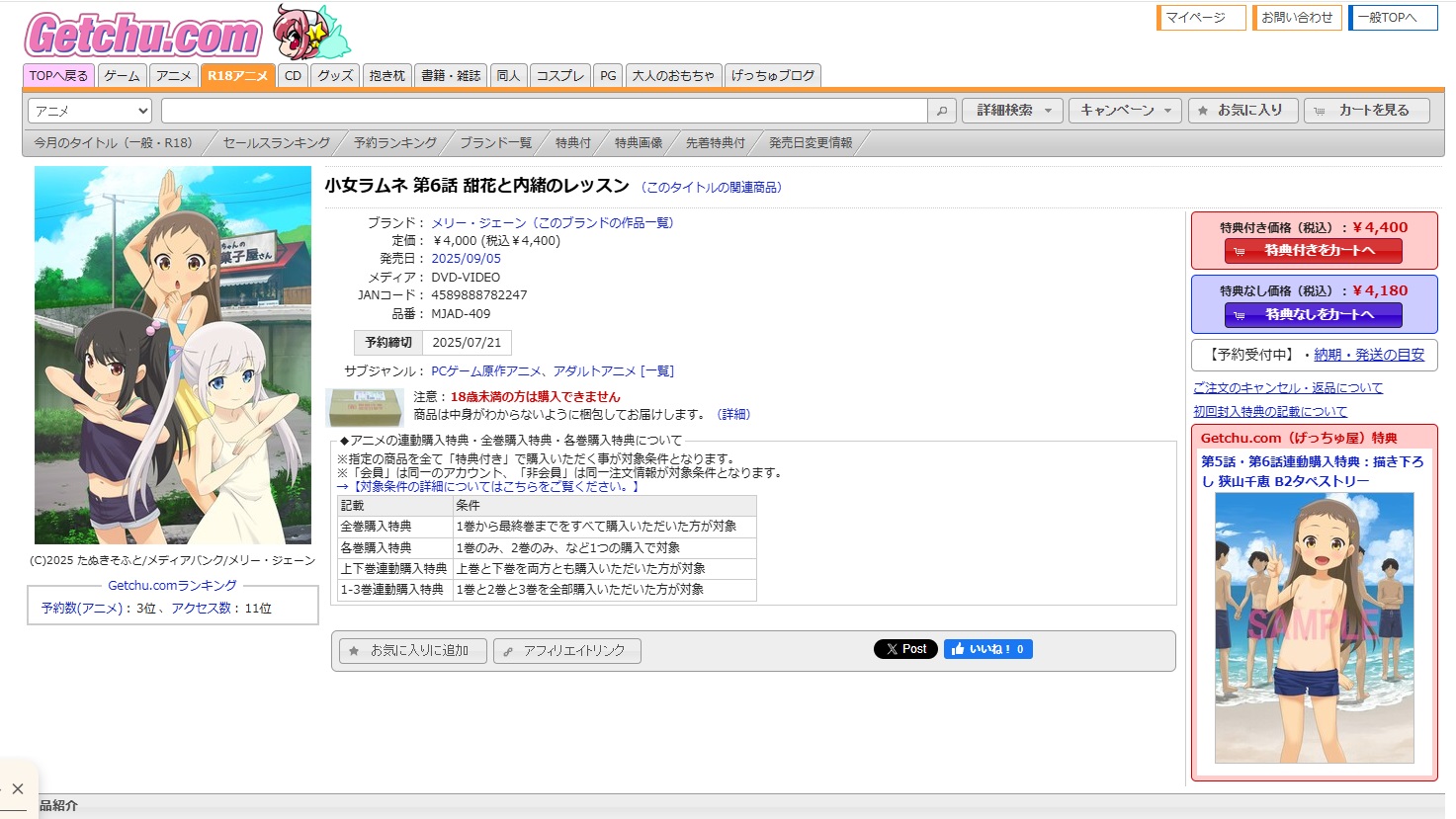
Task: Click the 品番 value MJAD-409
Action: [x=461, y=314]
